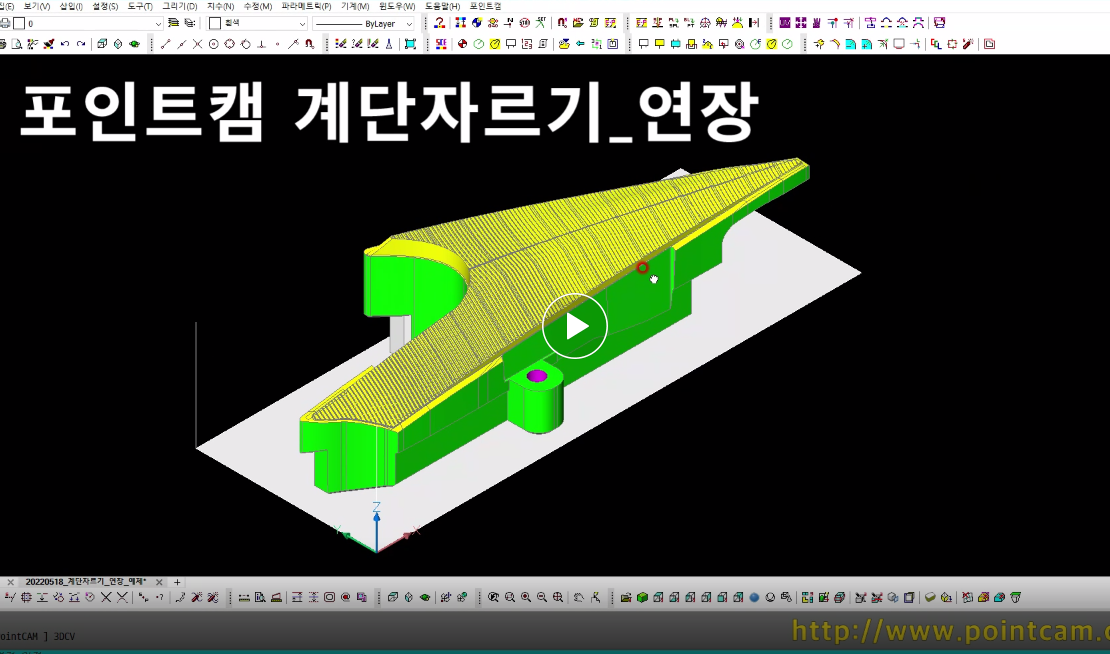Close the 20220518_계단자르기_연장_예제 document tab
The width and height of the screenshot is (1110, 654).
tap(159, 582)
